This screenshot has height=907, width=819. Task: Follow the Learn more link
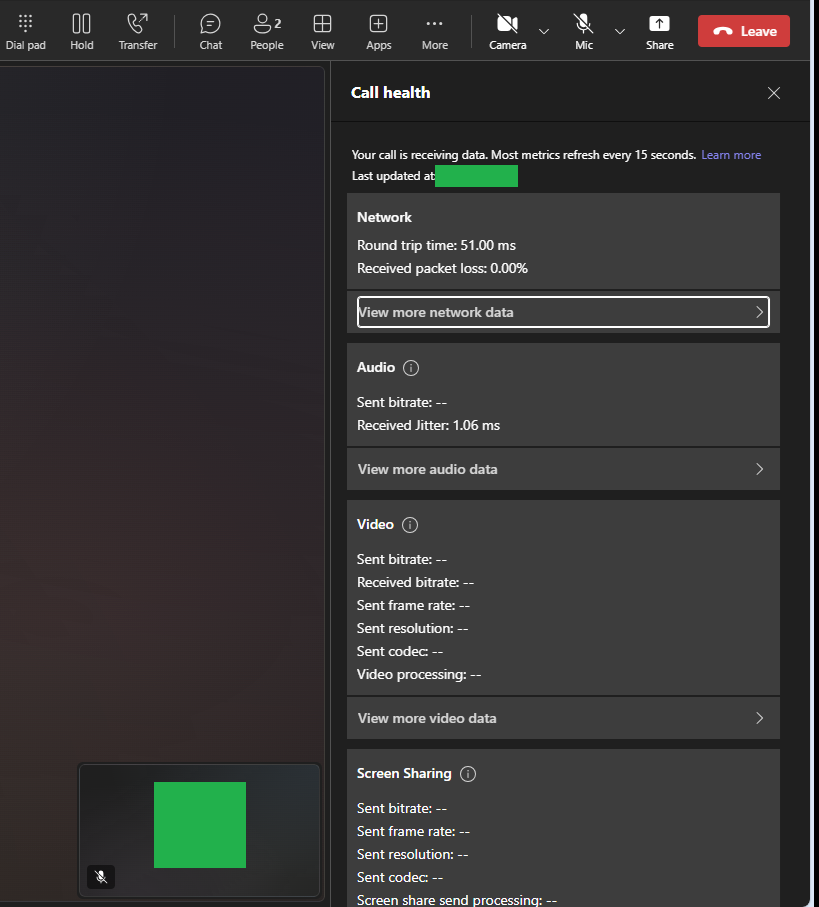point(731,155)
